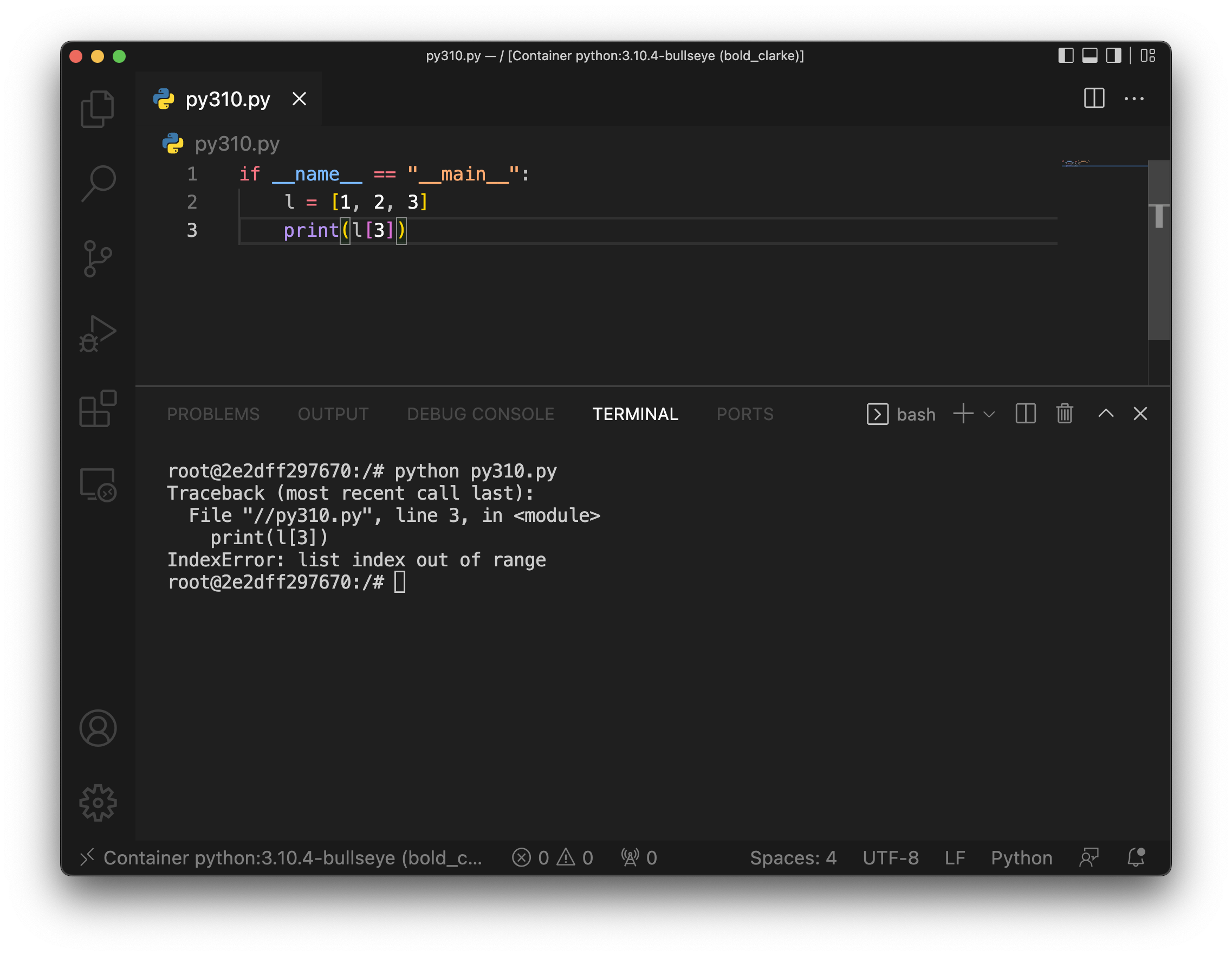Switch to the DEBUG CONSOLE tab

click(x=481, y=414)
